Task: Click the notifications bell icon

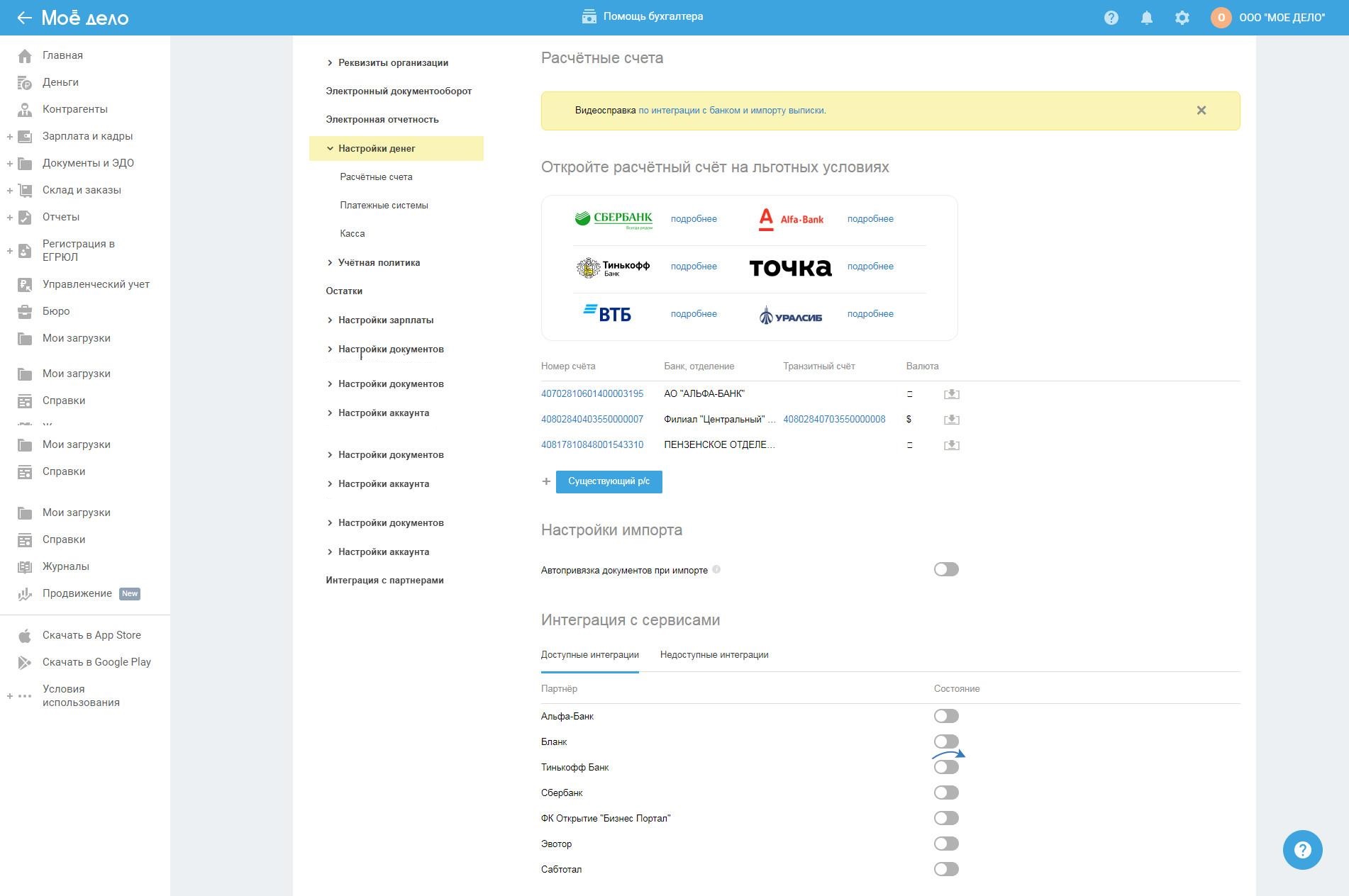Action: [x=1146, y=18]
